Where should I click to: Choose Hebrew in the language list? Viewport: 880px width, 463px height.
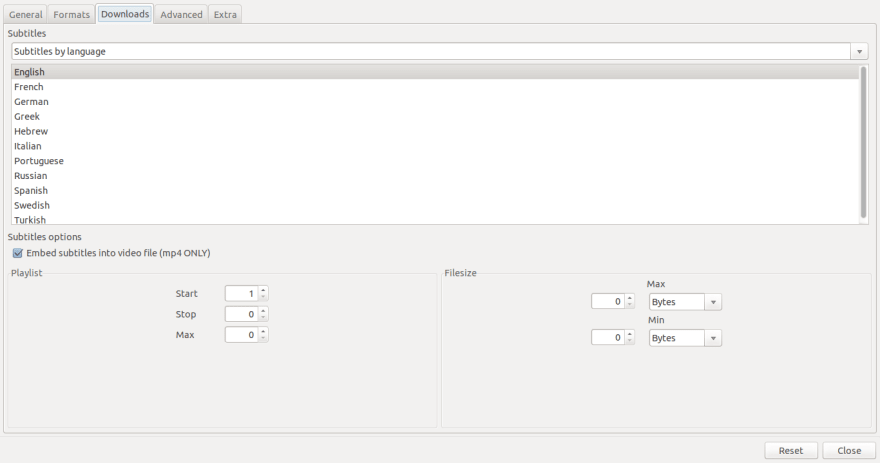tap(435, 131)
